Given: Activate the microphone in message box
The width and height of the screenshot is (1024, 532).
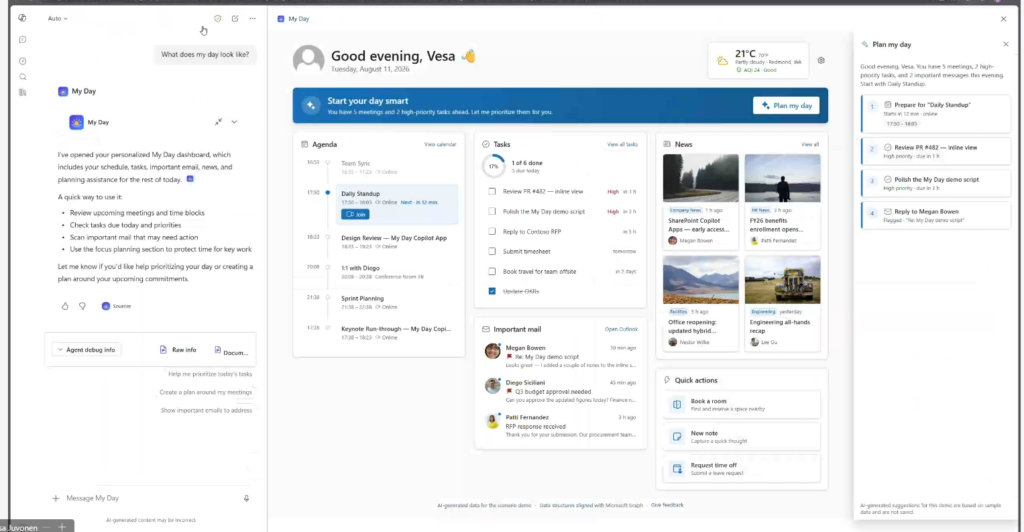Looking at the screenshot, I should tap(246, 498).
